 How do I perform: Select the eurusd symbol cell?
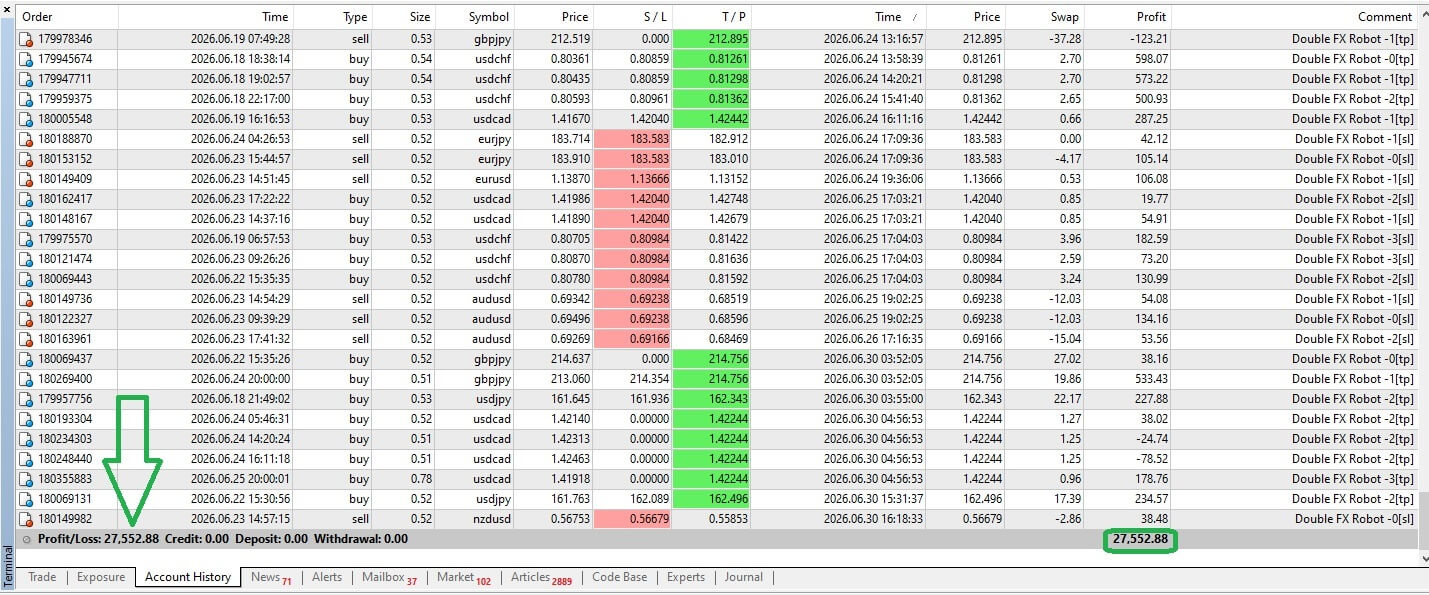click(475, 179)
